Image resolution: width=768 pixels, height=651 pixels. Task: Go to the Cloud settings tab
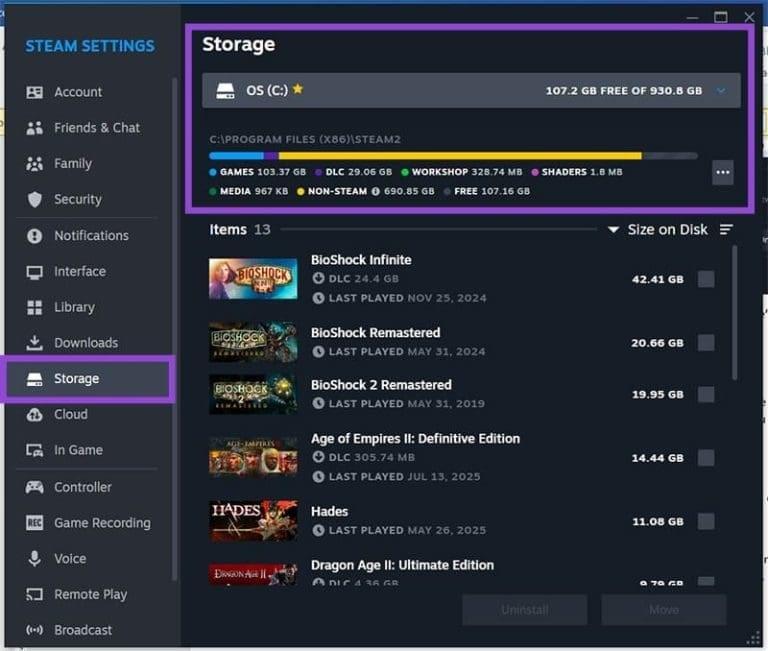pos(70,414)
